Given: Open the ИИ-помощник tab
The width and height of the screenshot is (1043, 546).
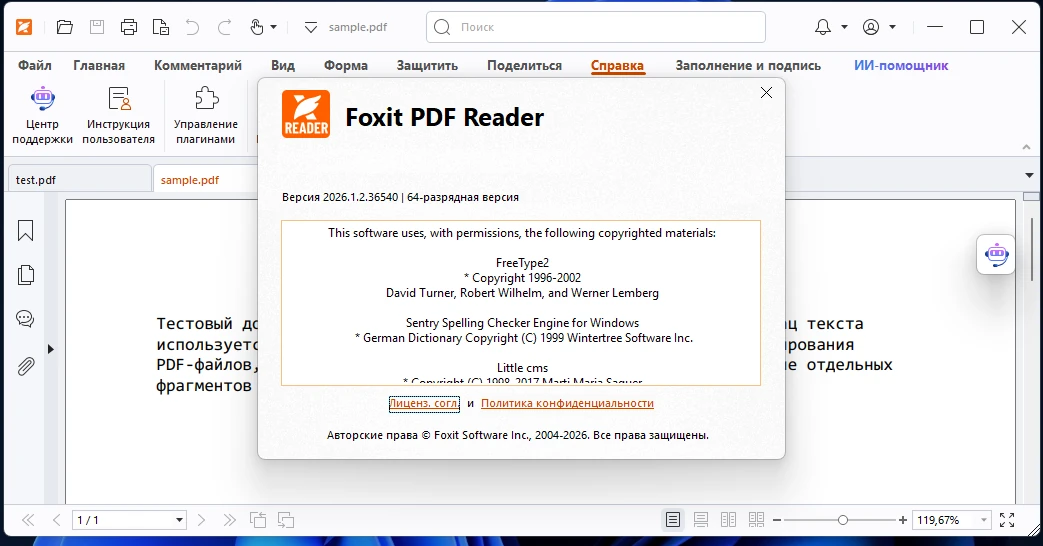Looking at the screenshot, I should coord(901,66).
